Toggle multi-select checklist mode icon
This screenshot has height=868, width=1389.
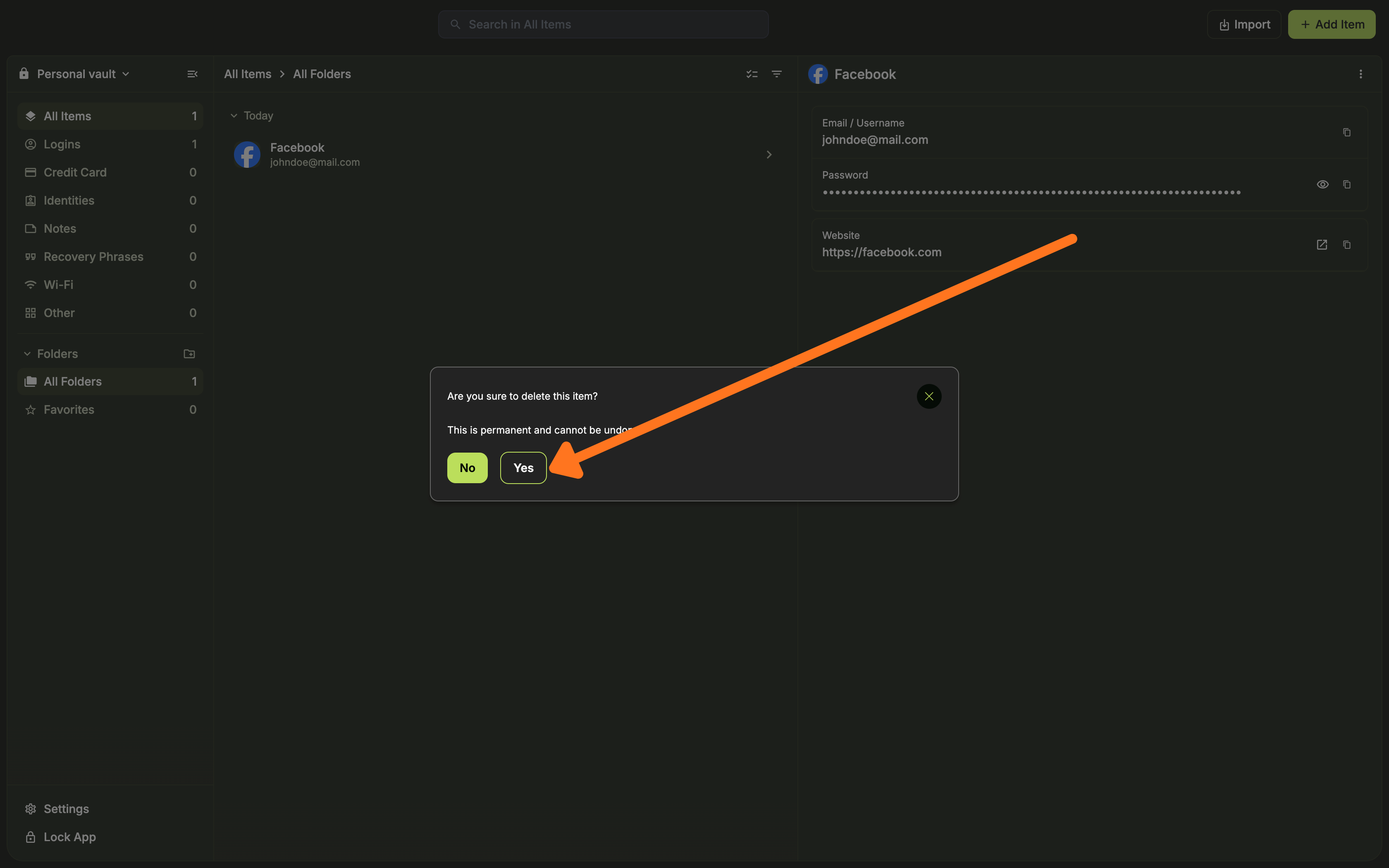click(x=752, y=74)
